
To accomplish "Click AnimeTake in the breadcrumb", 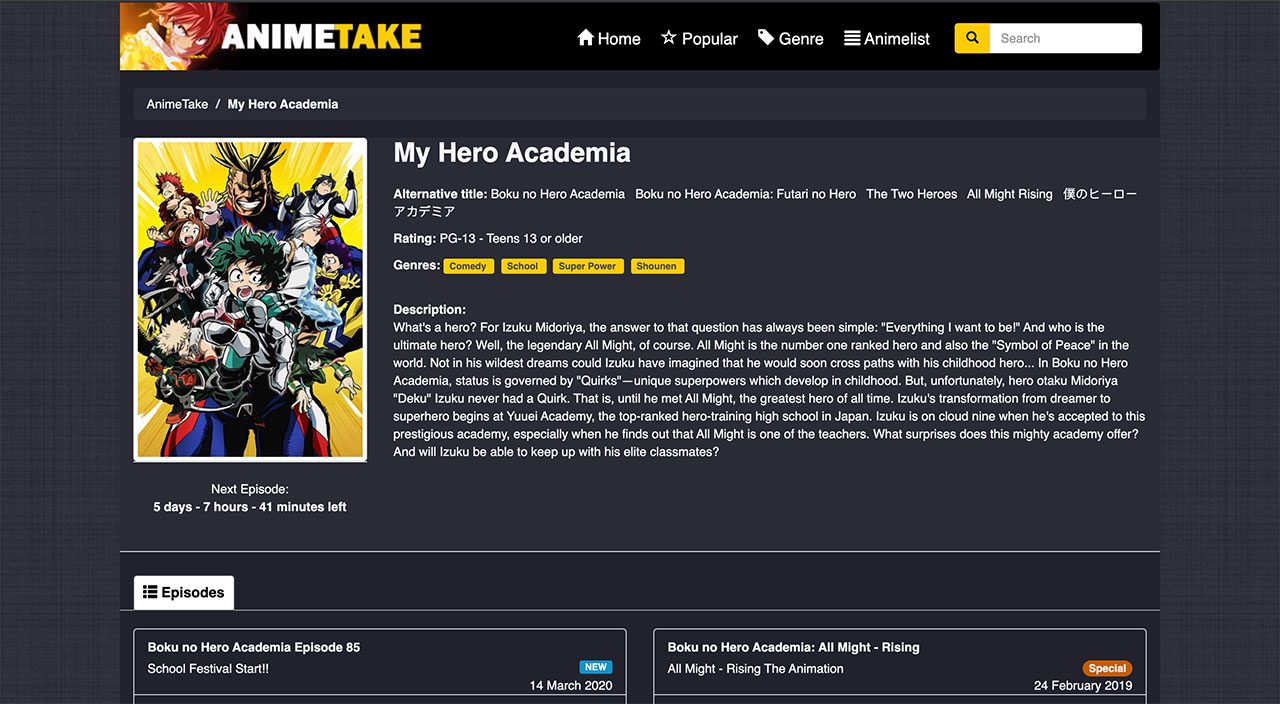I will pyautogui.click(x=177, y=103).
